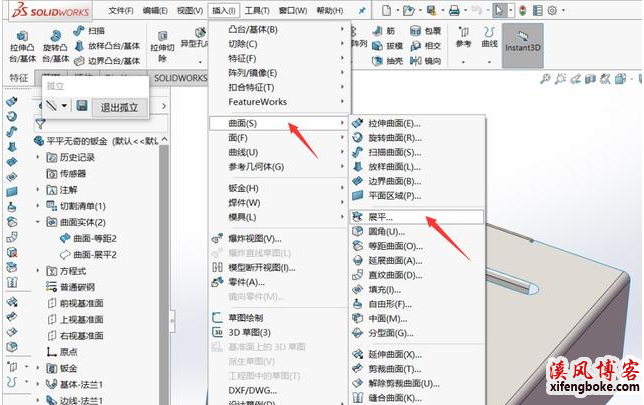The height and width of the screenshot is (405, 644).
Task: Click the feature tree filter funnel icon
Action: [x=40, y=124]
